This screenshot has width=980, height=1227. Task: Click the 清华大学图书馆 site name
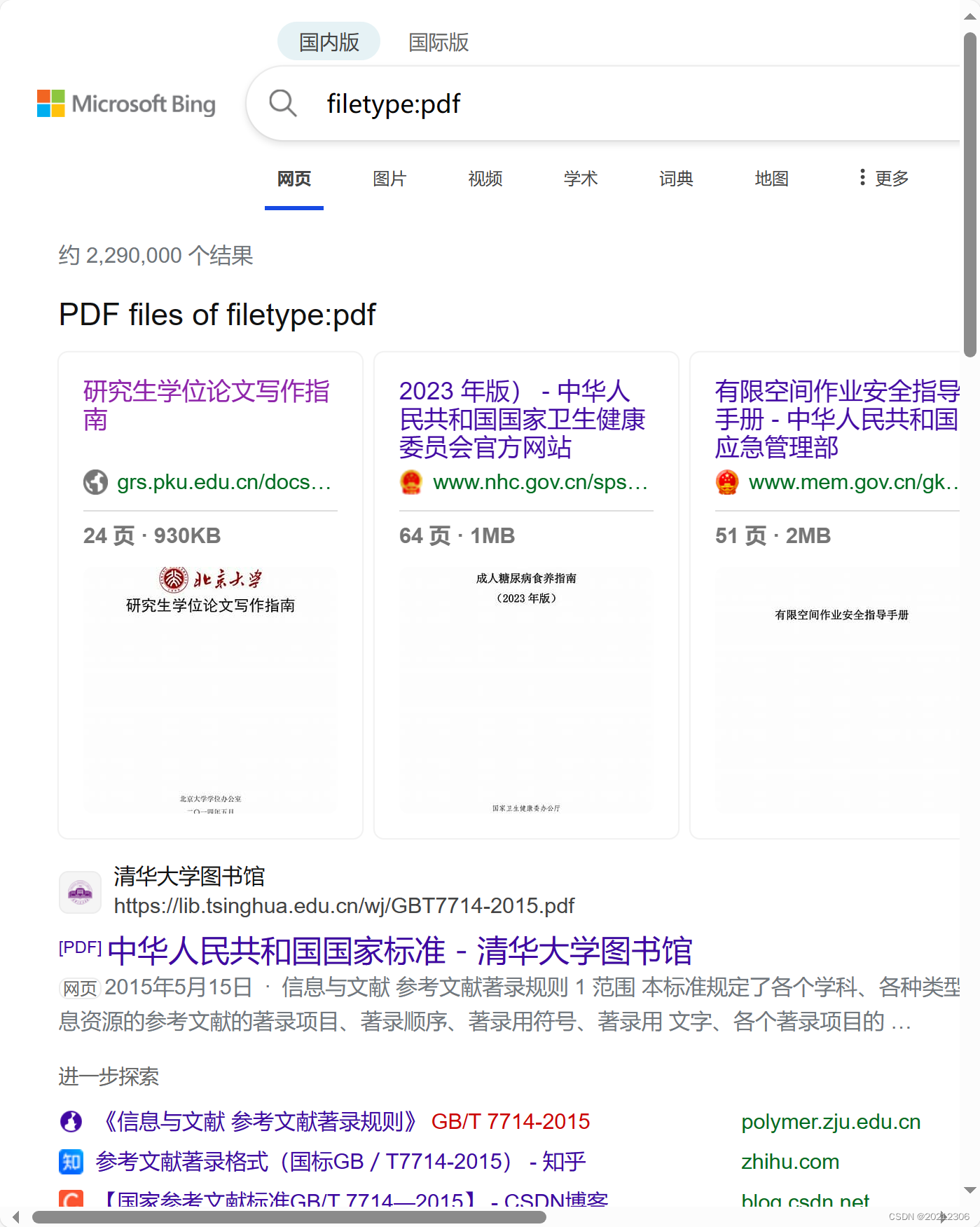[189, 876]
